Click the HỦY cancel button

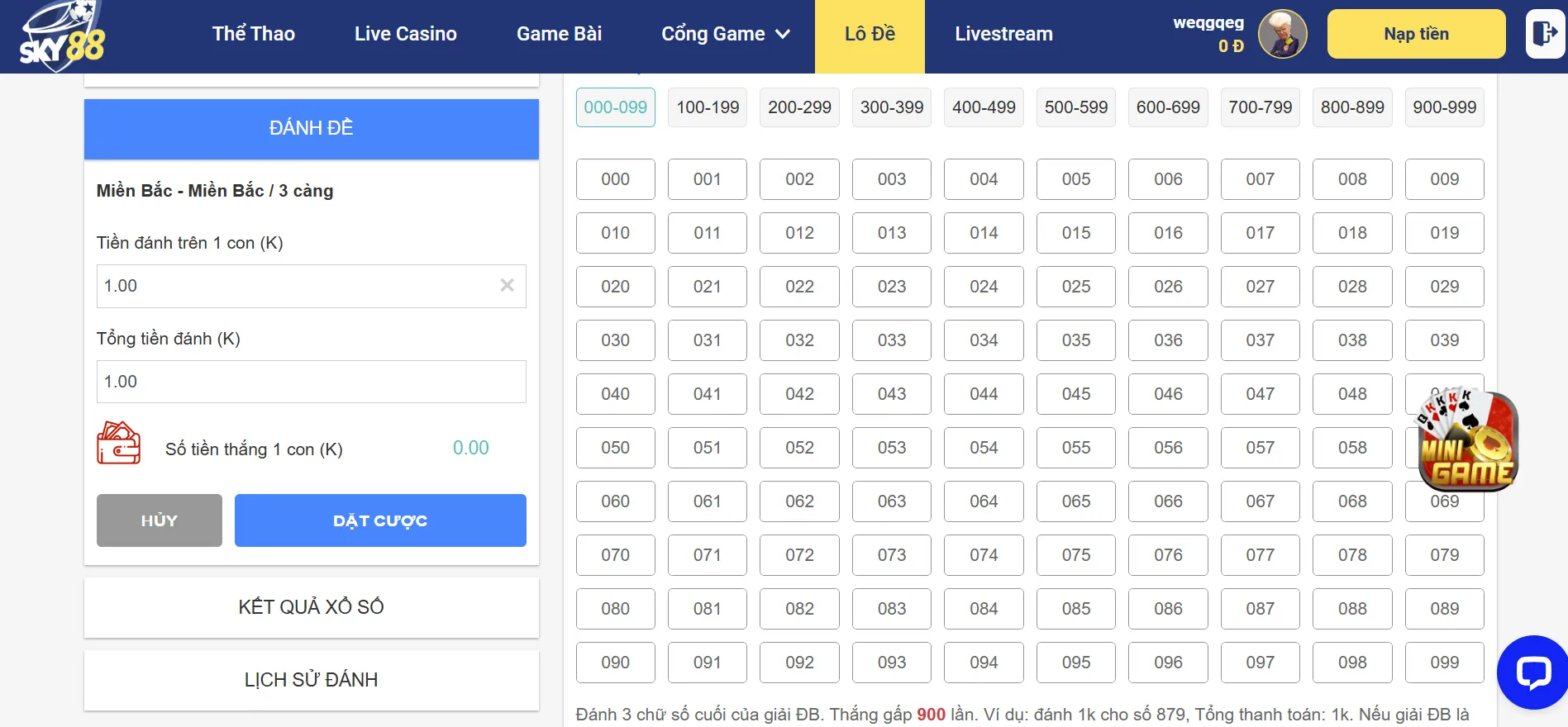[159, 520]
